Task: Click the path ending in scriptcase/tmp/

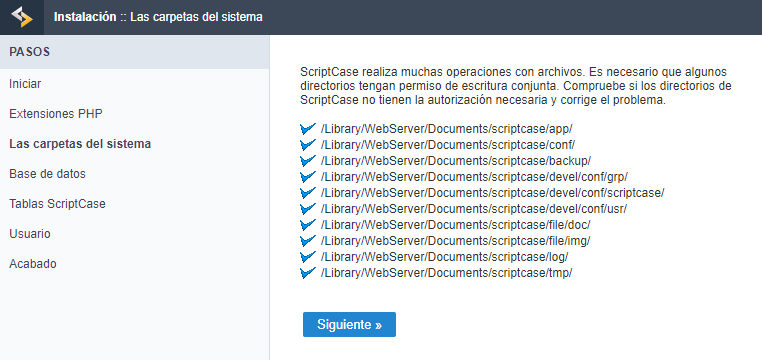Action: coord(447,273)
